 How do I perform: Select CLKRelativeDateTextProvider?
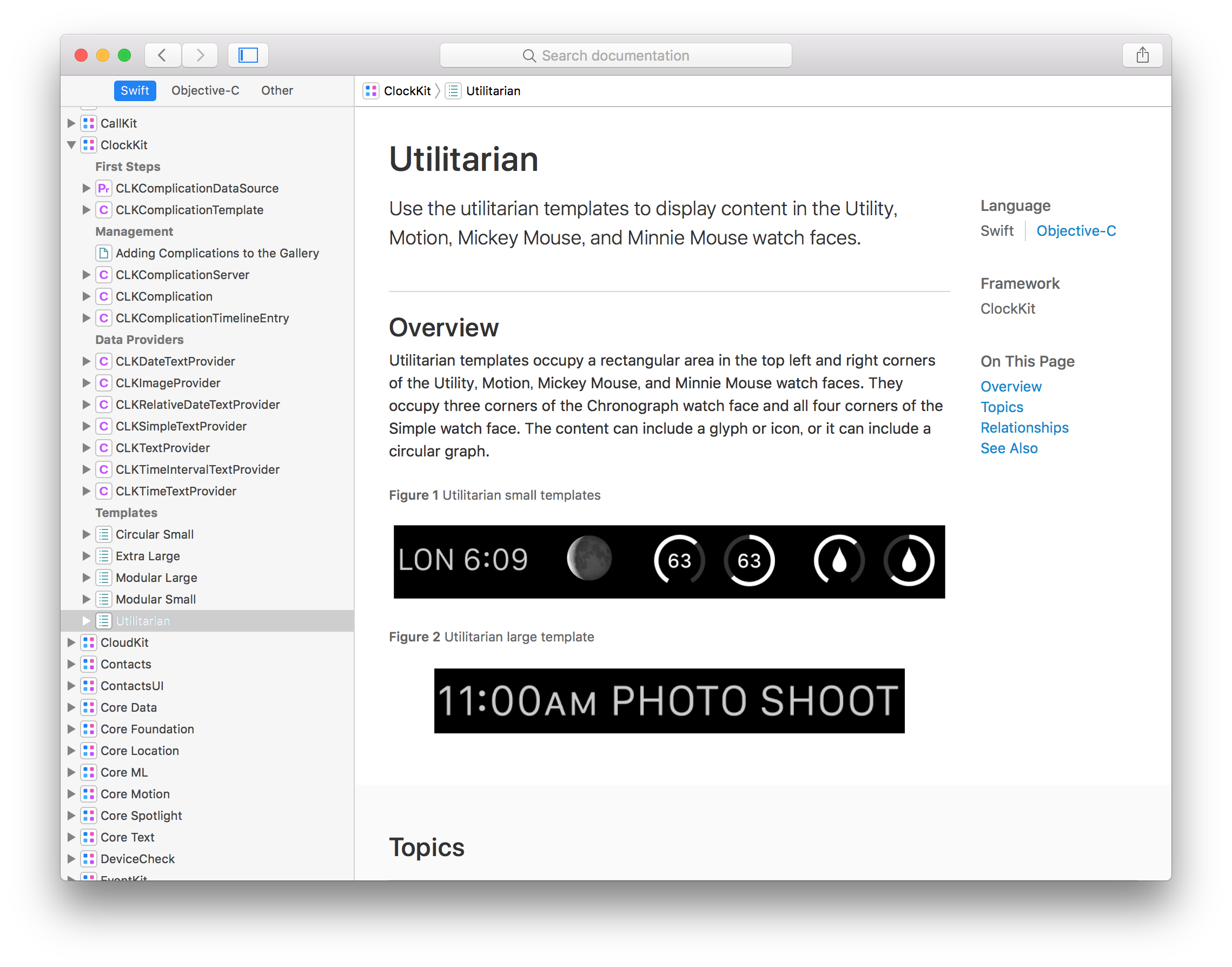point(197,404)
